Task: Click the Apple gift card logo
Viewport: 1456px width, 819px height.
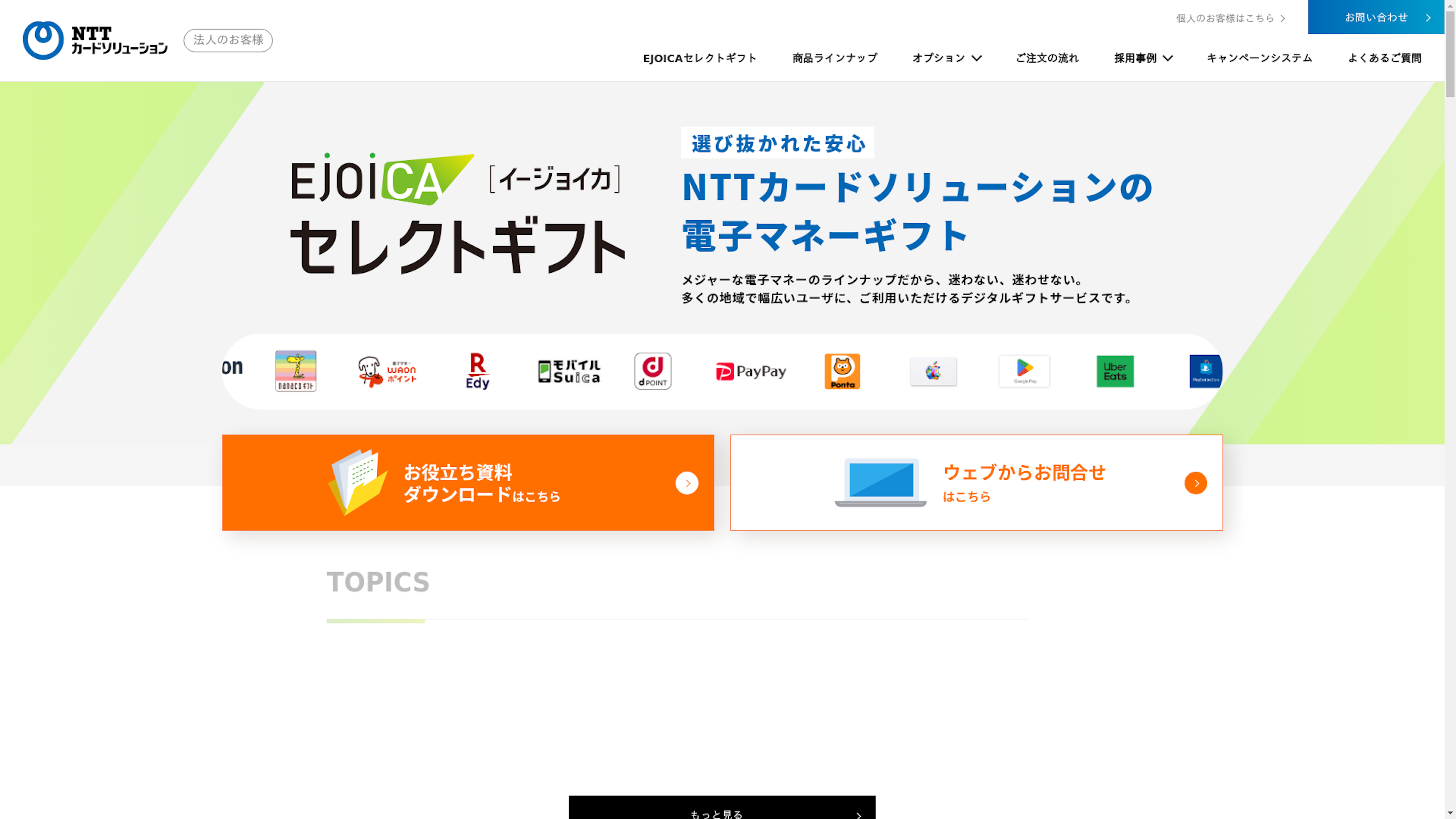Action: pos(933,371)
